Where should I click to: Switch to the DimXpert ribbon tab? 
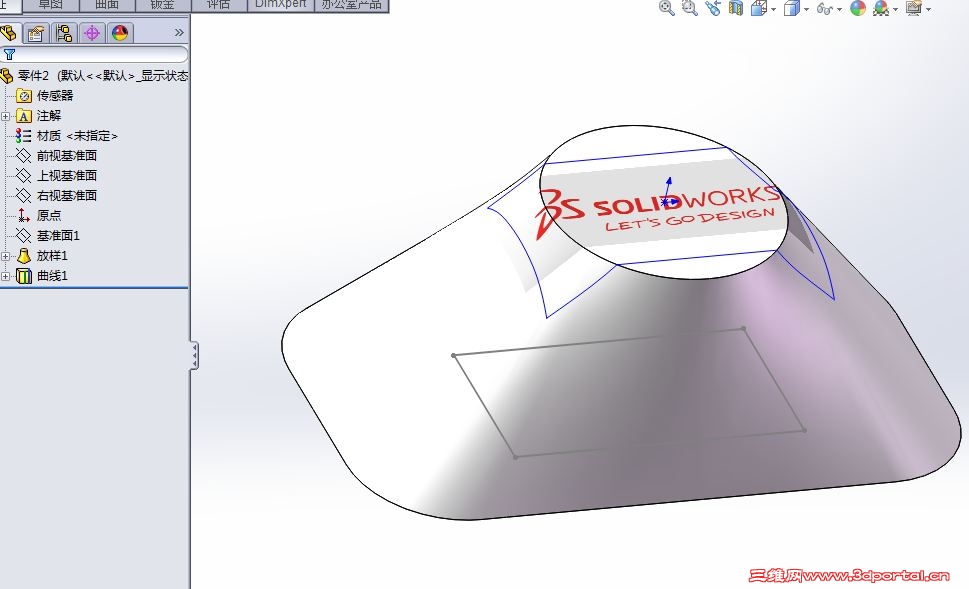[281, 4]
